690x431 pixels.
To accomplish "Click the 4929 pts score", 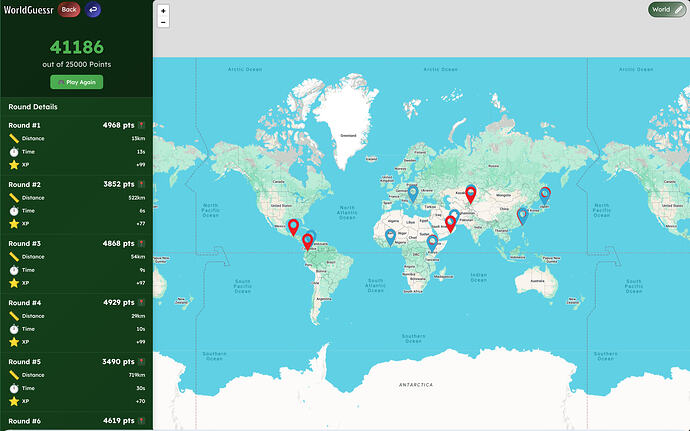I will pos(119,302).
